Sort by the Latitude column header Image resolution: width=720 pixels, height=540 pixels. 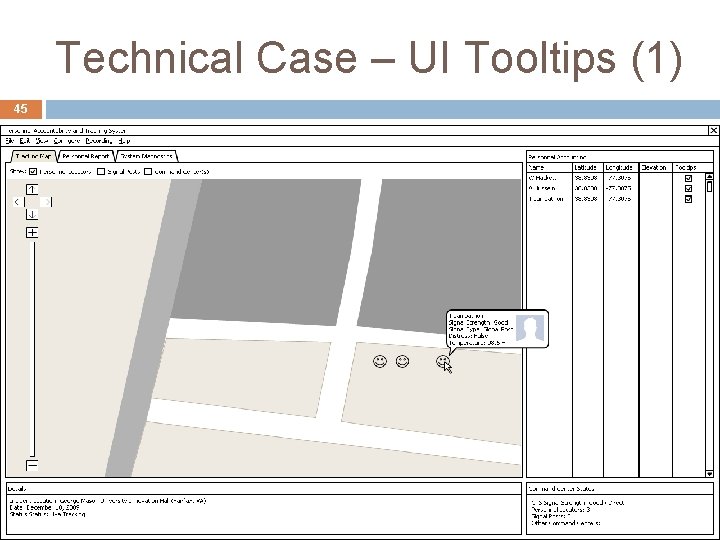click(x=588, y=168)
